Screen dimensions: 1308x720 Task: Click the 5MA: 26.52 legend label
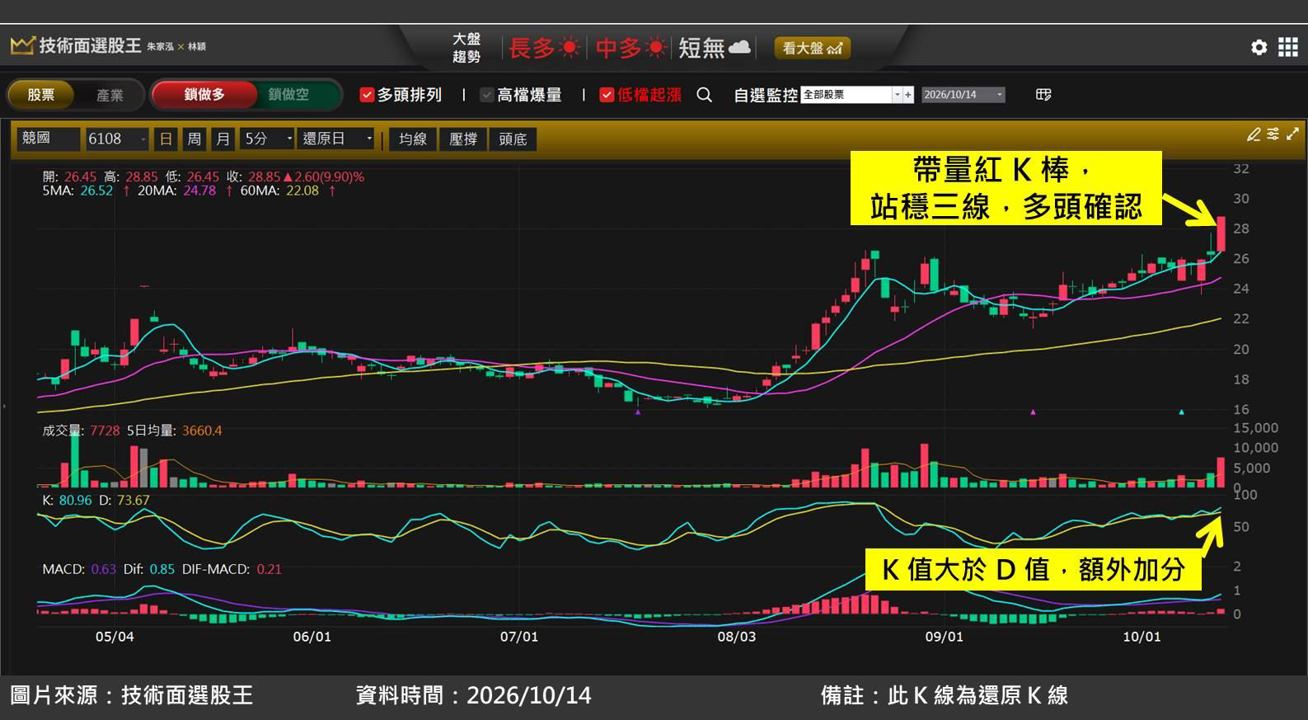click(78, 190)
